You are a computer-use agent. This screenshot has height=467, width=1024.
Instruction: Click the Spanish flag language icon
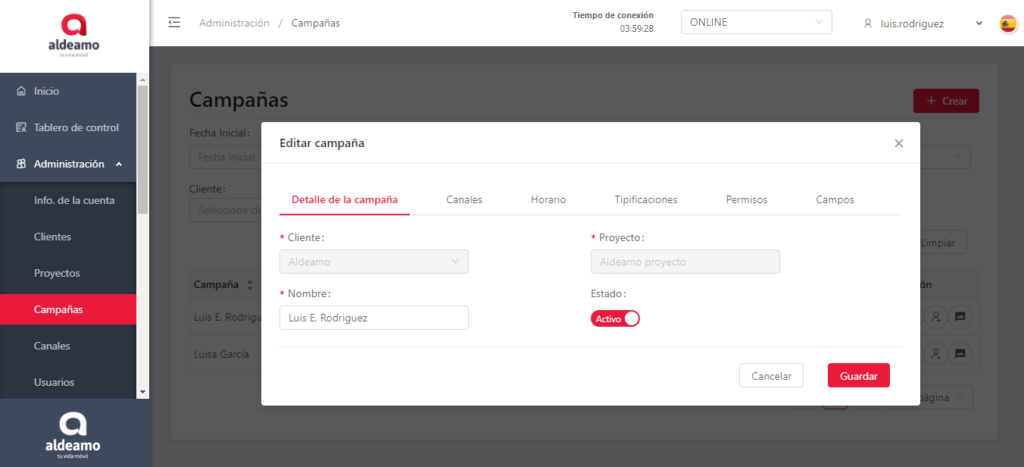click(x=1008, y=23)
